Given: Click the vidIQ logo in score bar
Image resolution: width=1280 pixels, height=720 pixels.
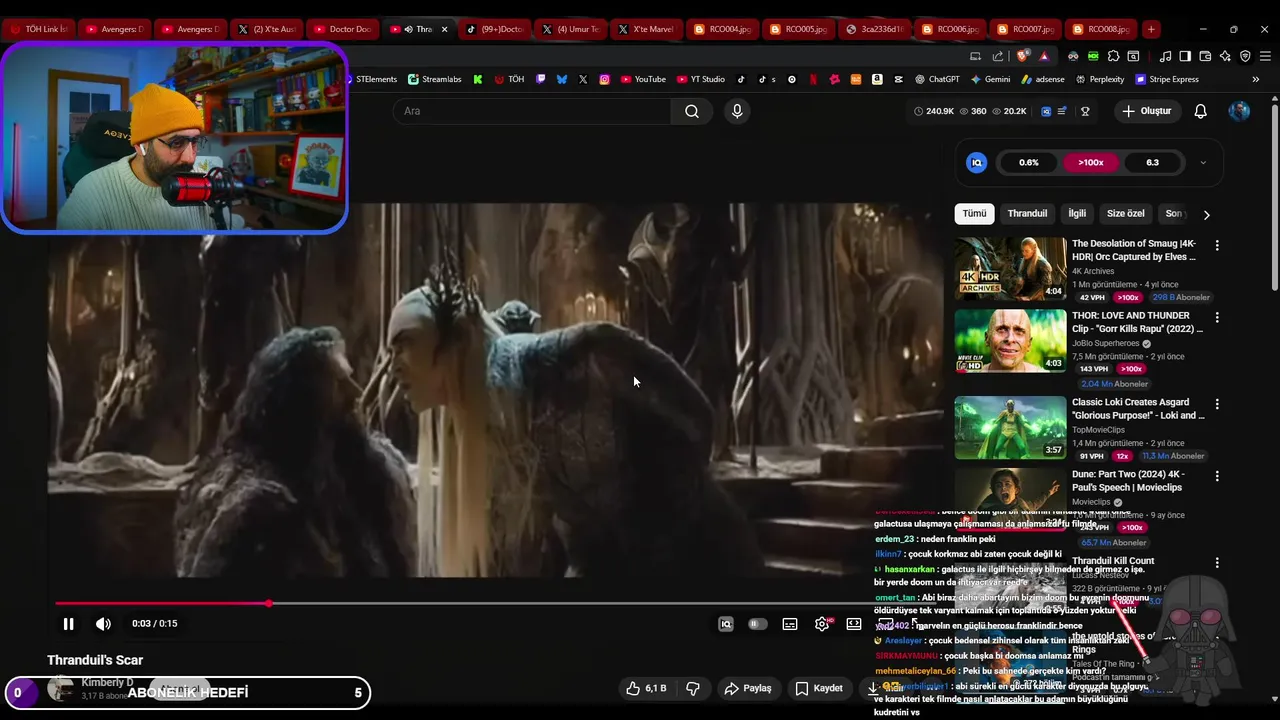Looking at the screenshot, I should click(x=977, y=162).
